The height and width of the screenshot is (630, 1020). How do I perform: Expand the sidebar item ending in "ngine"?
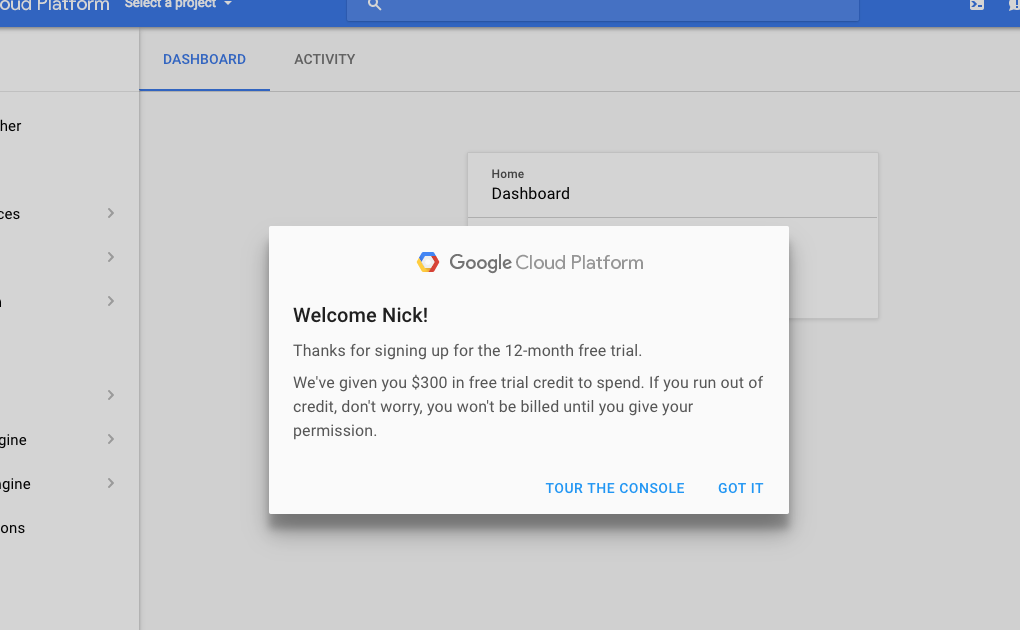coord(110,483)
